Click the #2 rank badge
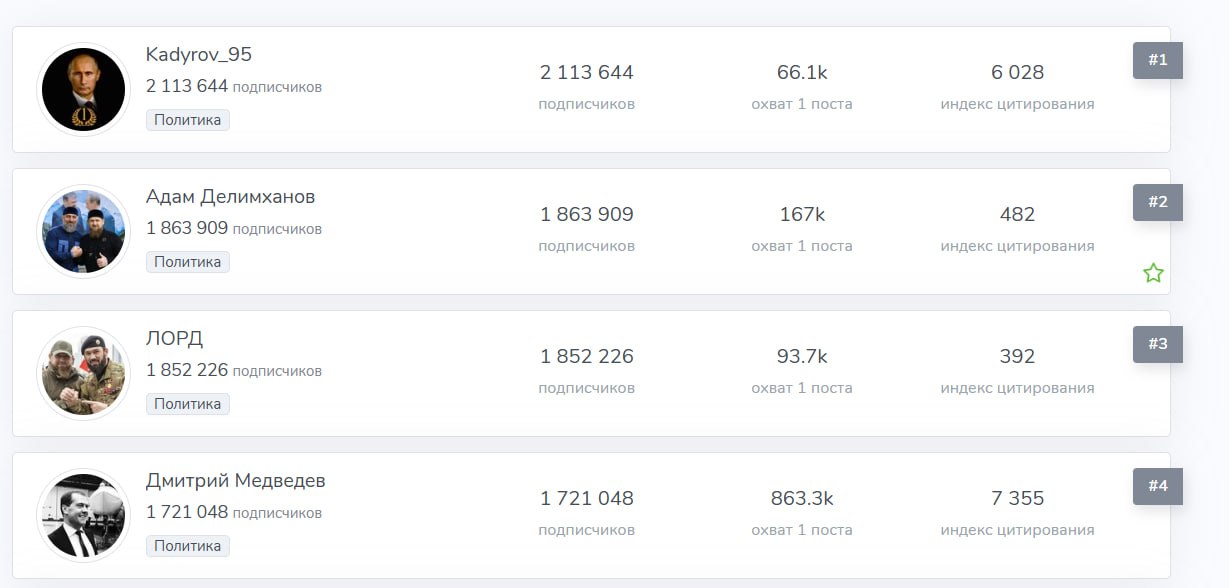This screenshot has width=1229, height=588. (1158, 202)
